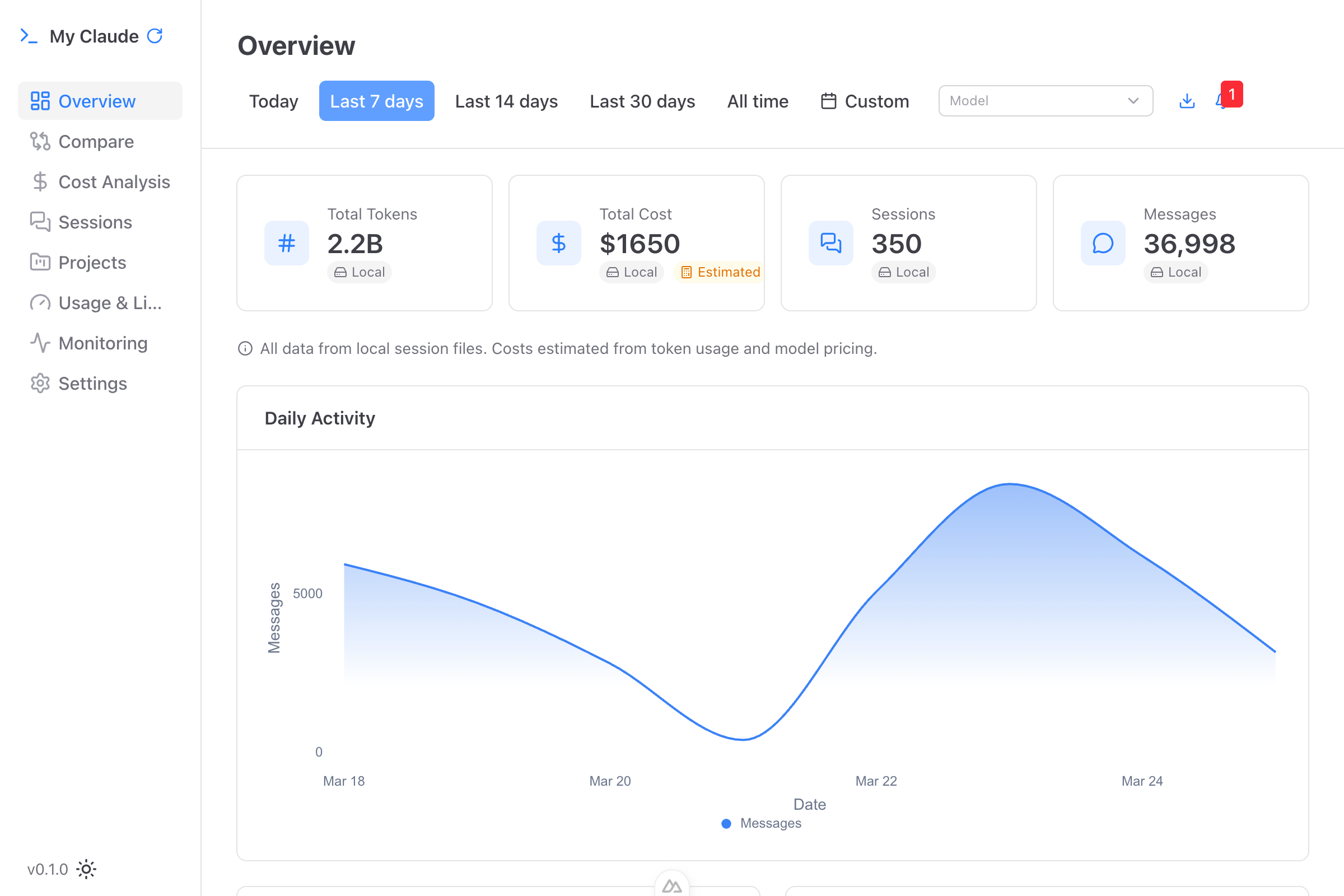Click the Overview grid icon in the sidebar
1344x896 pixels.
(x=40, y=101)
